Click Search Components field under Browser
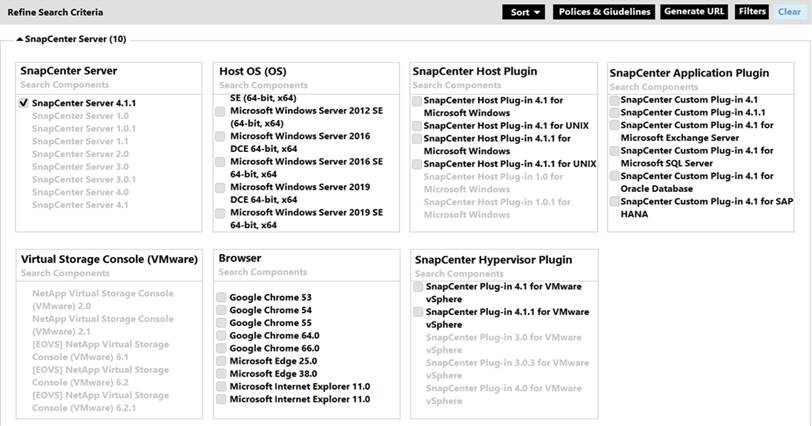This screenshot has height=426, width=812. [260, 272]
